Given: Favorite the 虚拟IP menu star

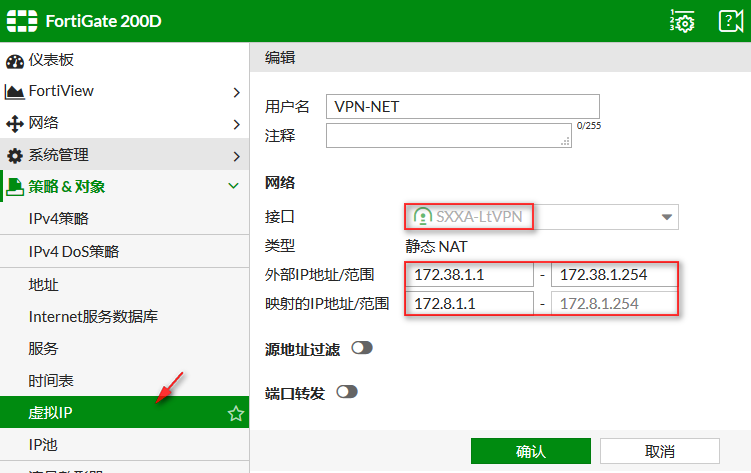Looking at the screenshot, I should [x=236, y=413].
